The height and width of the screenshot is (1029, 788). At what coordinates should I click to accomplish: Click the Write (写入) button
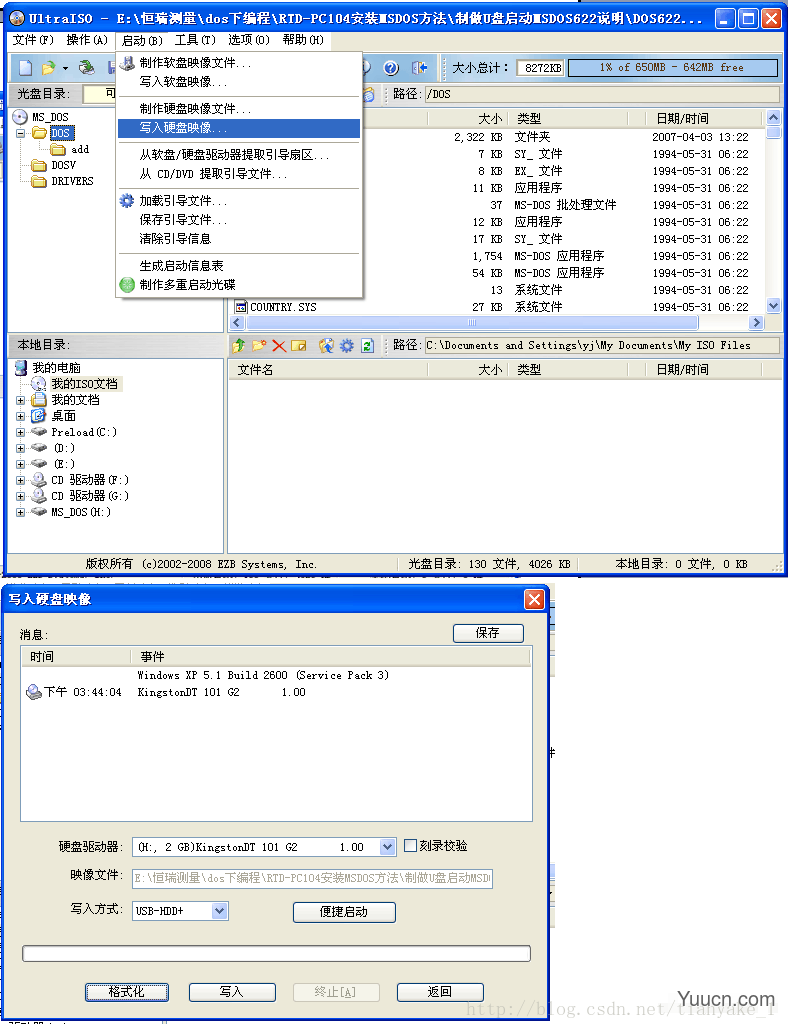[232, 992]
